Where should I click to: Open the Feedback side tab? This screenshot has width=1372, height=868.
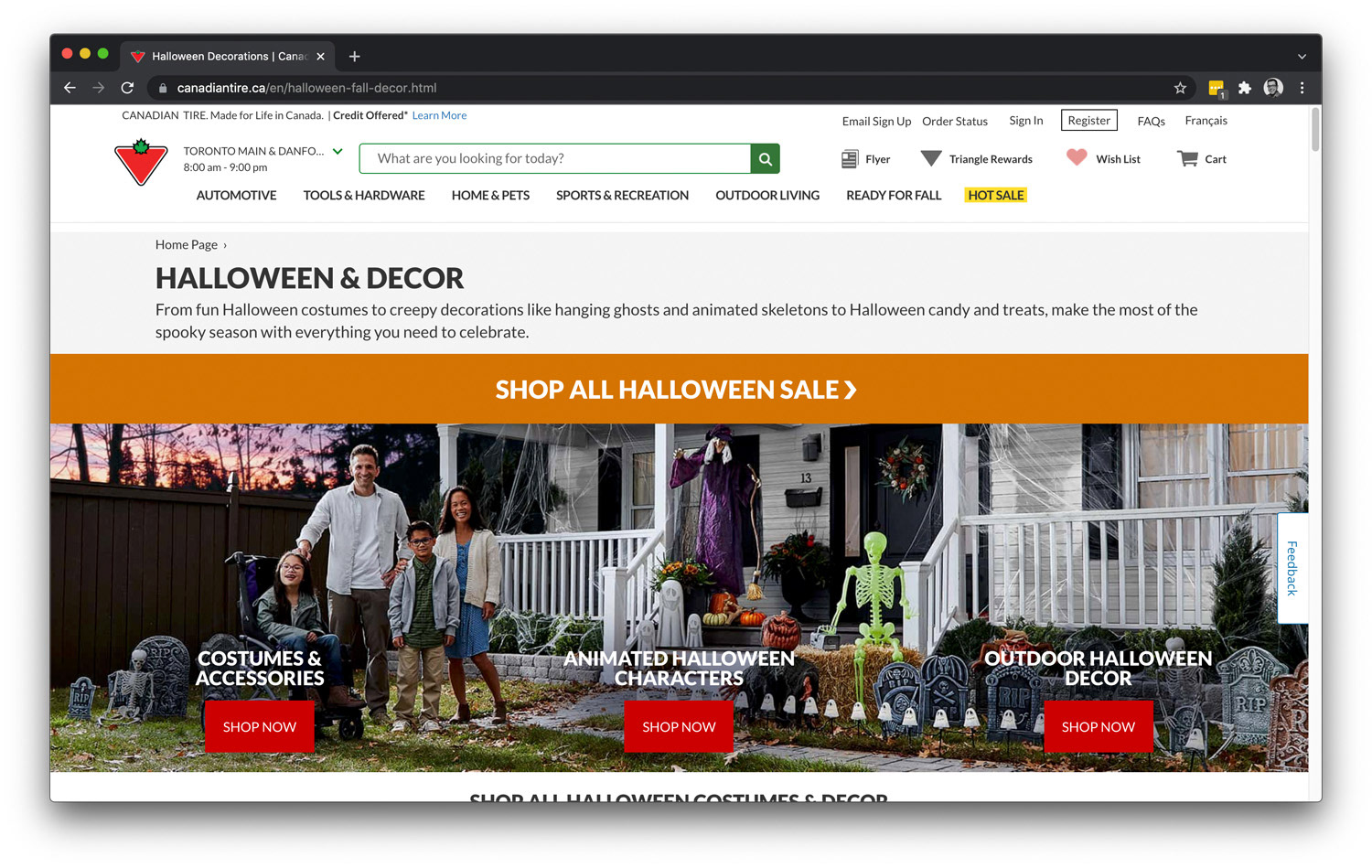click(1292, 568)
